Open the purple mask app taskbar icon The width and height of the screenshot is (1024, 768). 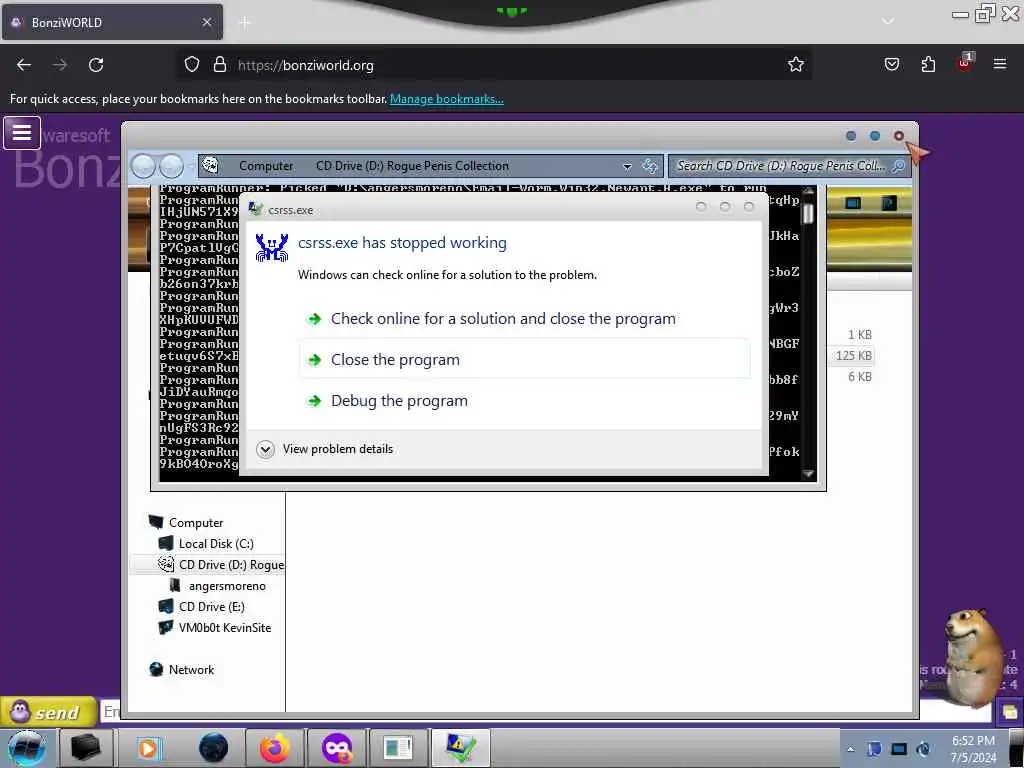(337, 748)
